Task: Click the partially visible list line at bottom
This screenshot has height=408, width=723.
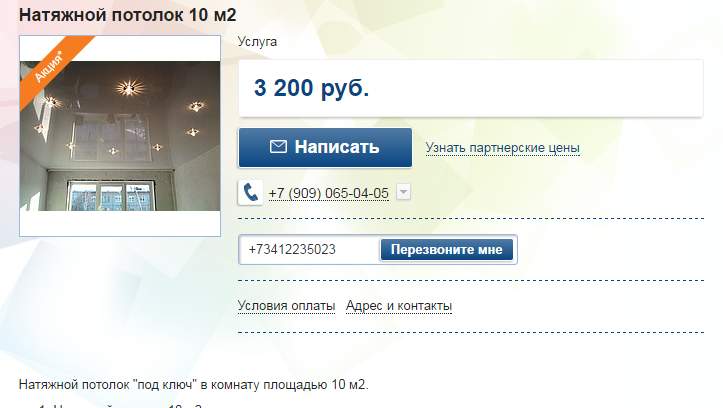Action: point(121,406)
